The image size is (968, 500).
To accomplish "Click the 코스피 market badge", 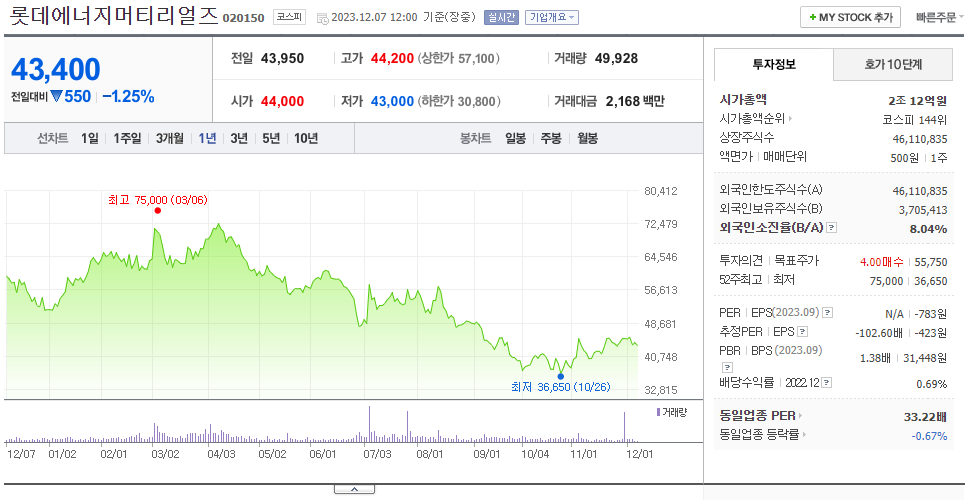I will (289, 17).
